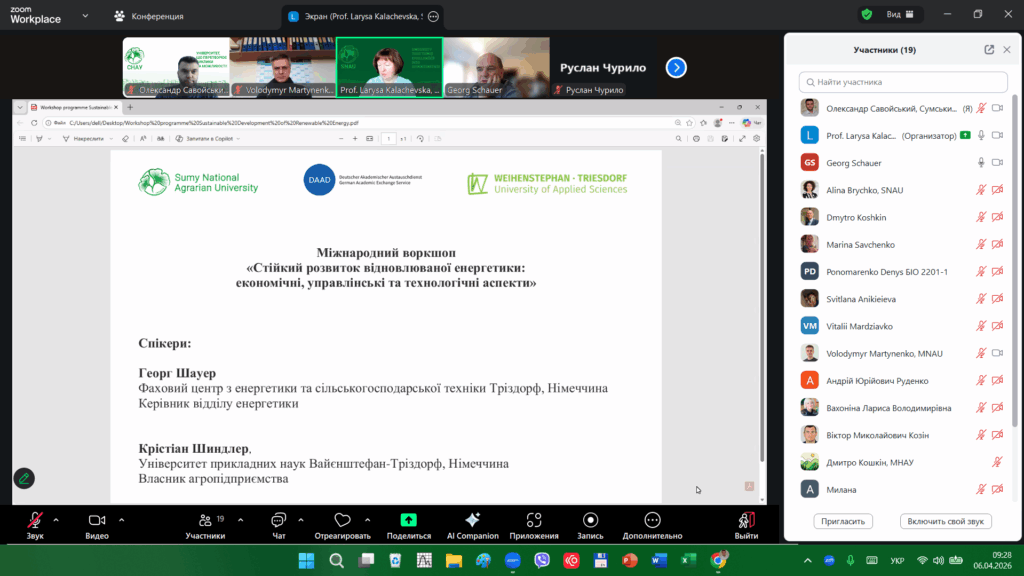Viewport: 1024px width, 576px height.
Task: Click the Share screen (Поделиться) icon
Action: coord(408,520)
